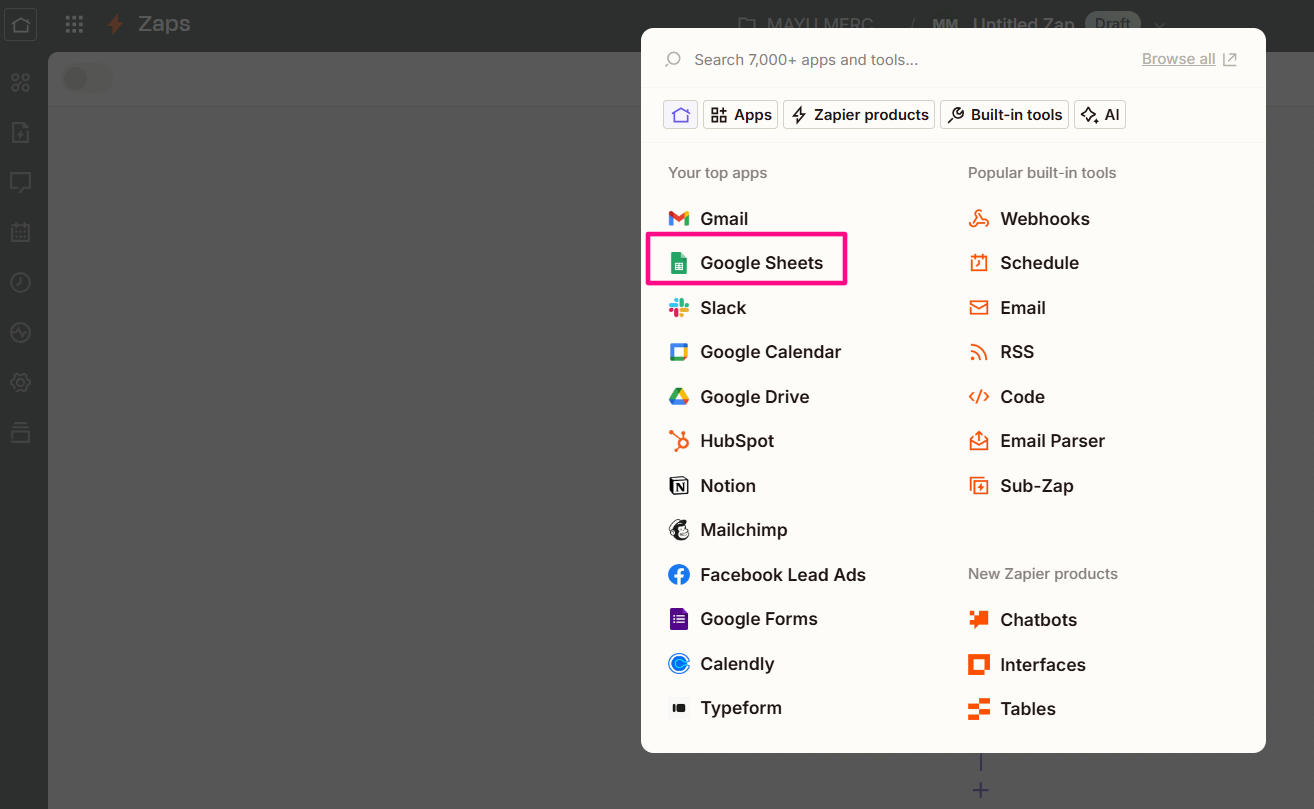Click the Sub-Zap icon
The image size is (1314, 809).
pos(979,486)
